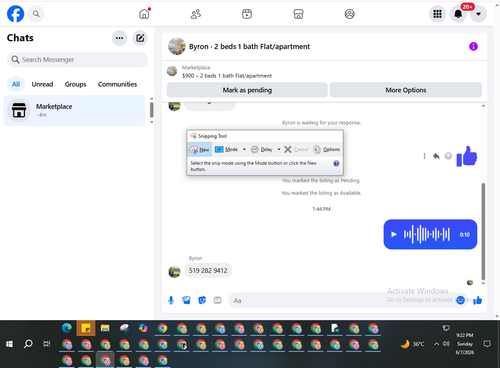
Task: Record a voice clip with microphone icon
Action: click(x=171, y=300)
